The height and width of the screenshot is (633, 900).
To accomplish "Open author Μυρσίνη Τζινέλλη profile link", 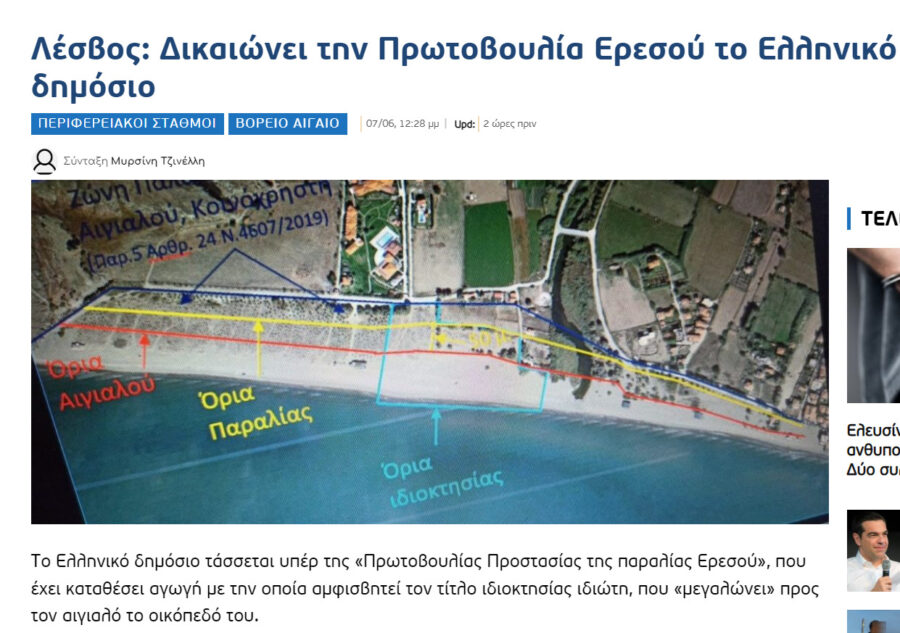I will click(x=158, y=161).
